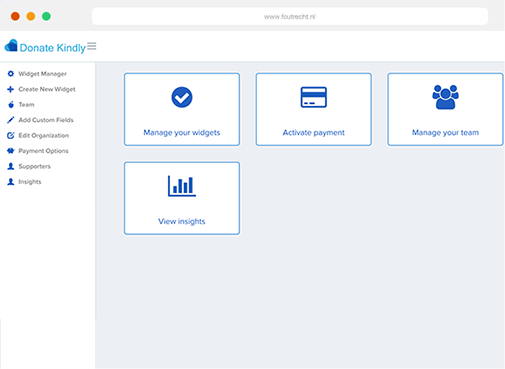Click the View insights link
Image resolution: width=505 pixels, height=369 pixels.
coord(182,222)
